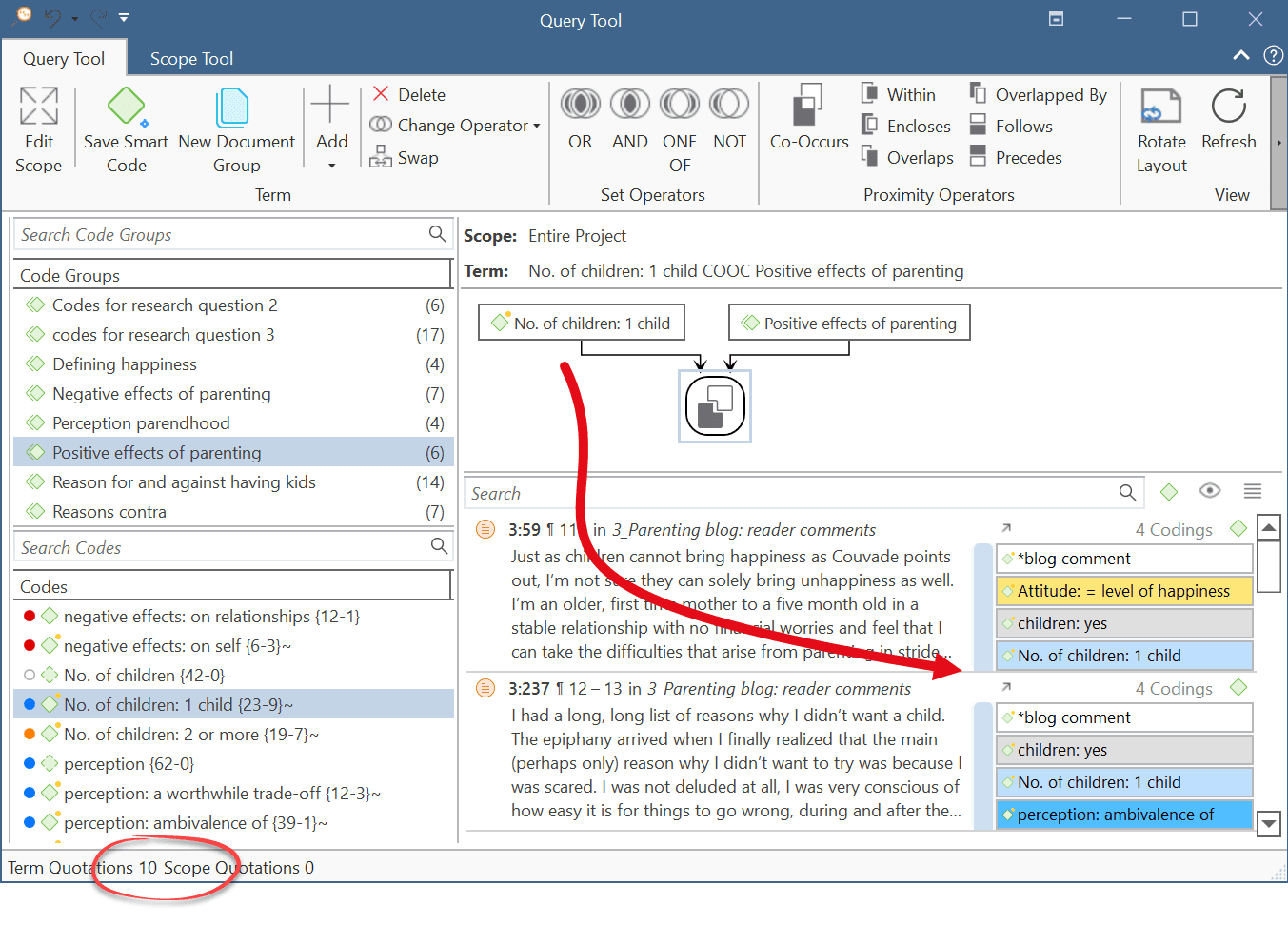Click the green code icon beside results search
The width and height of the screenshot is (1288, 943).
[x=1169, y=491]
